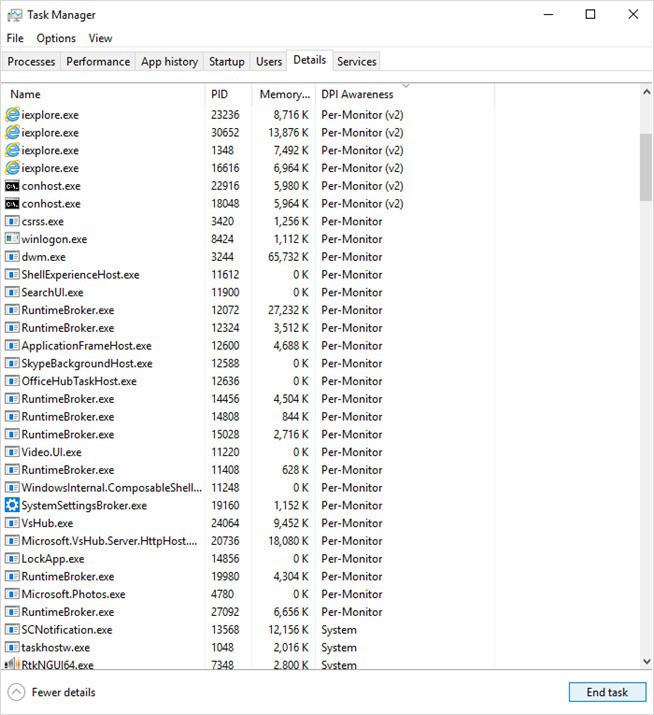This screenshot has width=654, height=715.
Task: Switch to the Users tab
Action: pos(269,62)
